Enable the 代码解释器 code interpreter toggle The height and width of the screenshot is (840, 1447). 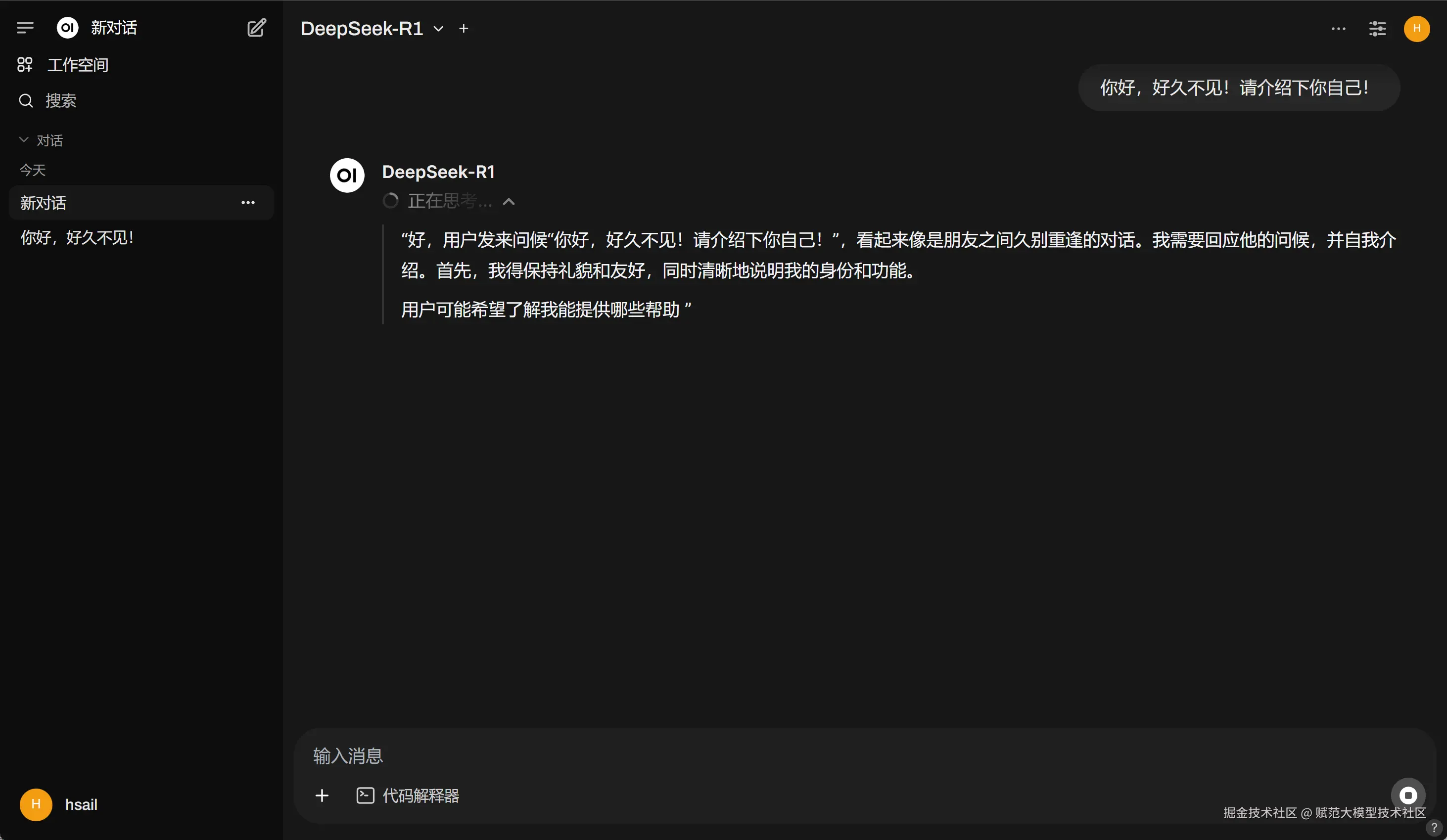coord(409,796)
